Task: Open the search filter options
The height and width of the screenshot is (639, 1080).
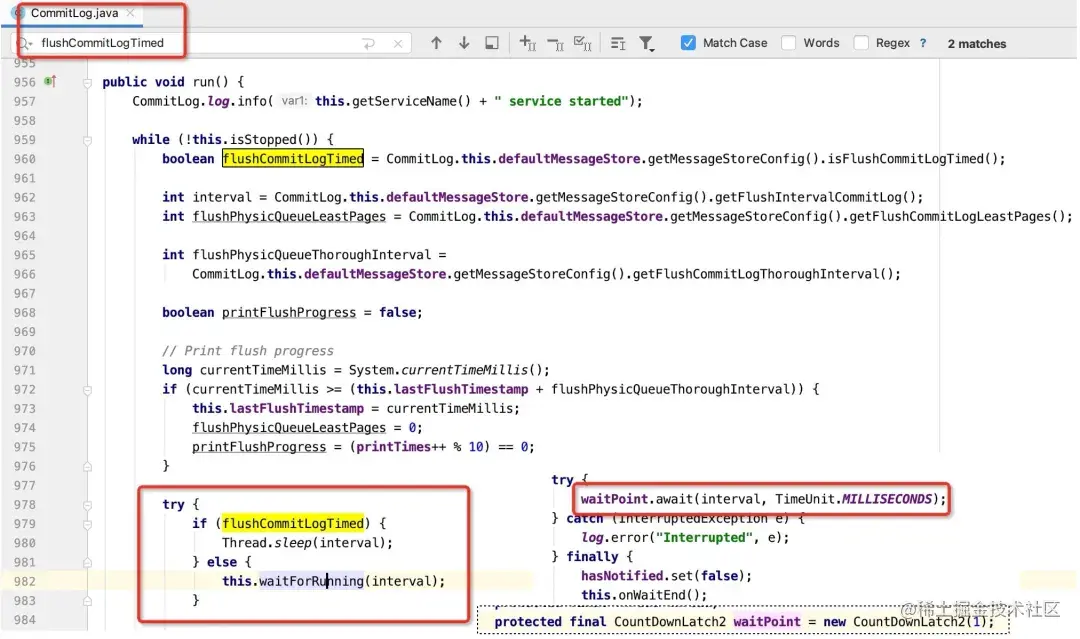Action: click(x=646, y=44)
